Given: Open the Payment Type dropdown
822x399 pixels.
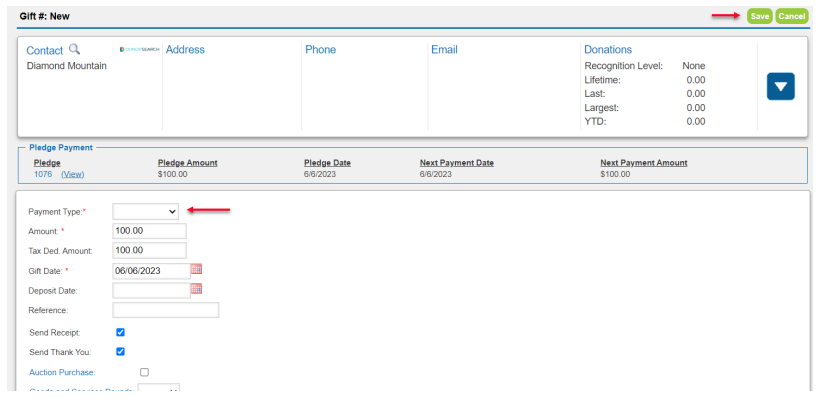Looking at the screenshot, I should [146, 211].
